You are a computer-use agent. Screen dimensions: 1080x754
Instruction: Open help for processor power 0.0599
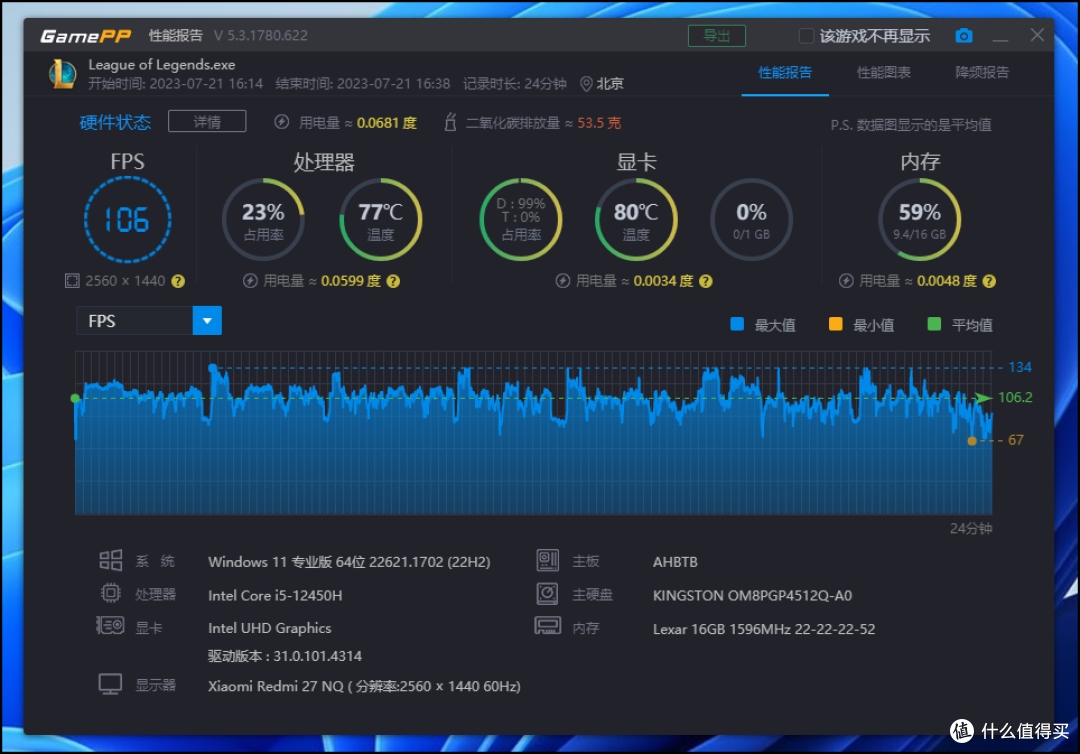[x=393, y=281]
